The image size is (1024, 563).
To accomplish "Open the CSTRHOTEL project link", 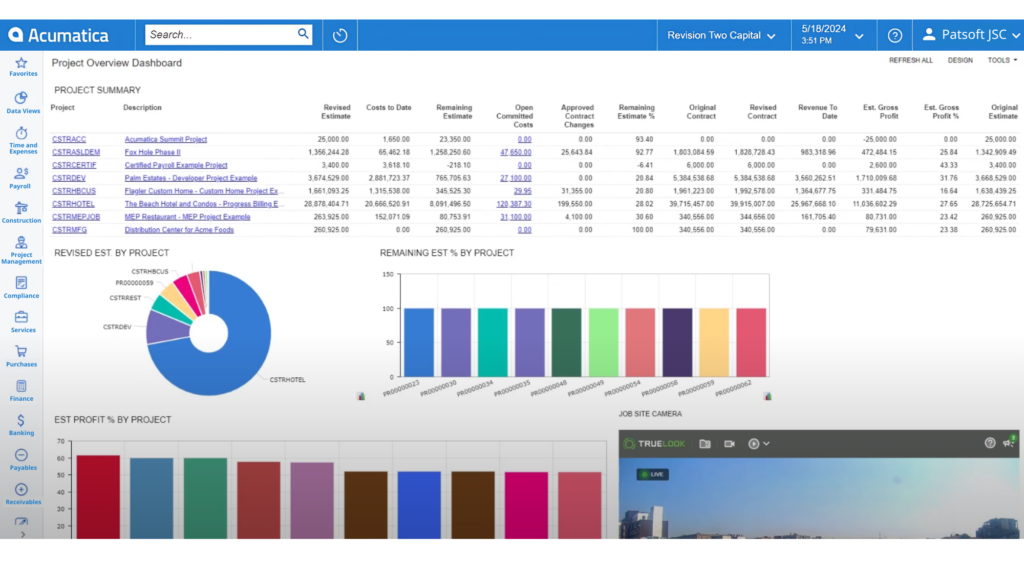I will coord(73,203).
